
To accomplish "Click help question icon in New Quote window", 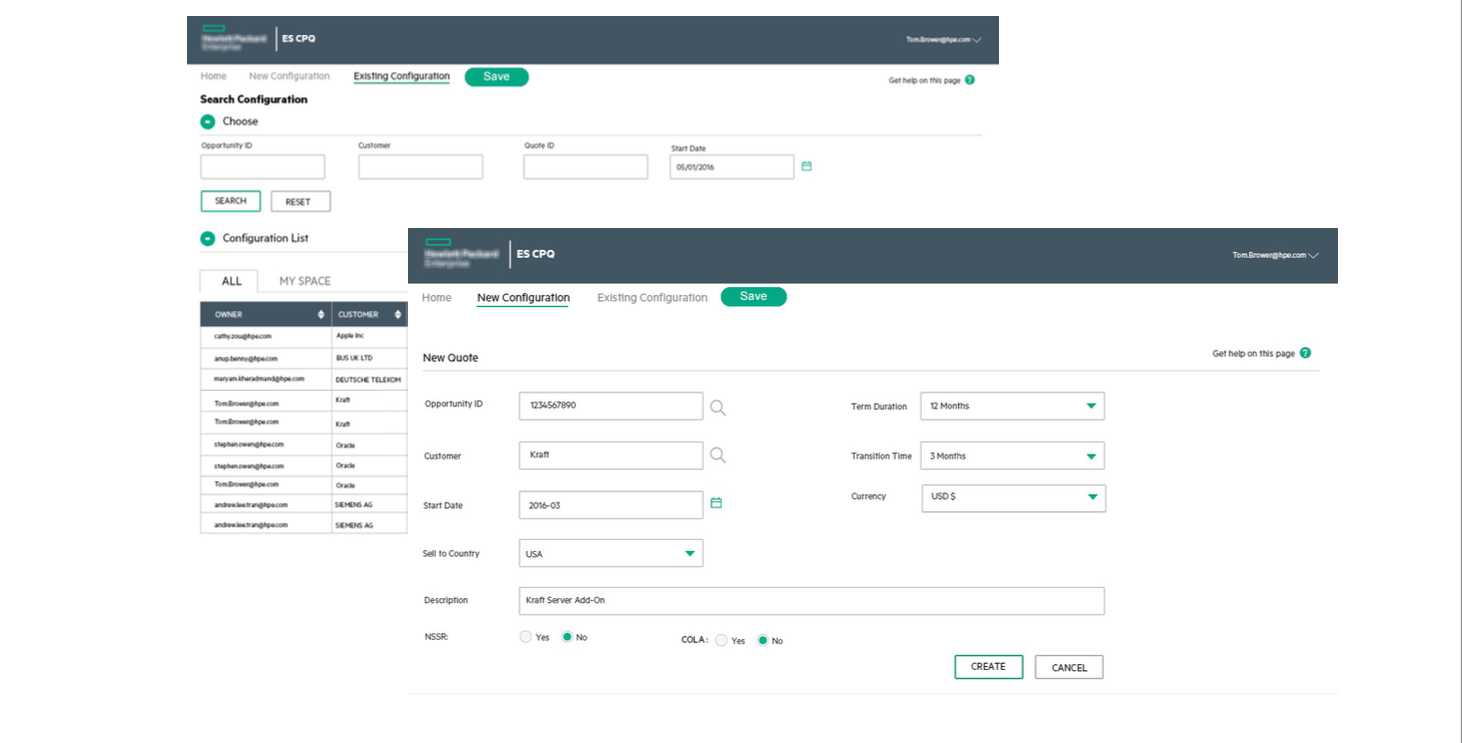I will [1305, 353].
